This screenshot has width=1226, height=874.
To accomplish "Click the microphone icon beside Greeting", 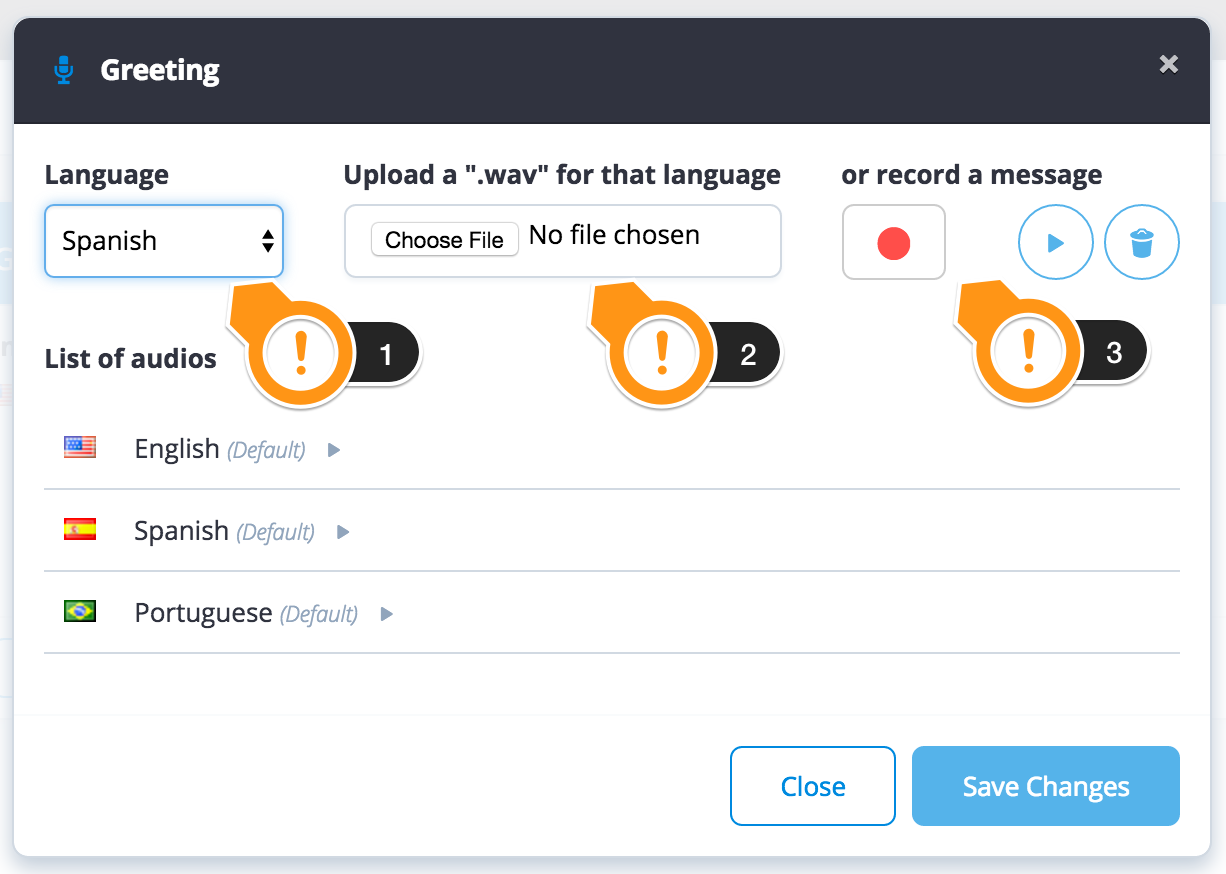I will pyautogui.click(x=64, y=70).
